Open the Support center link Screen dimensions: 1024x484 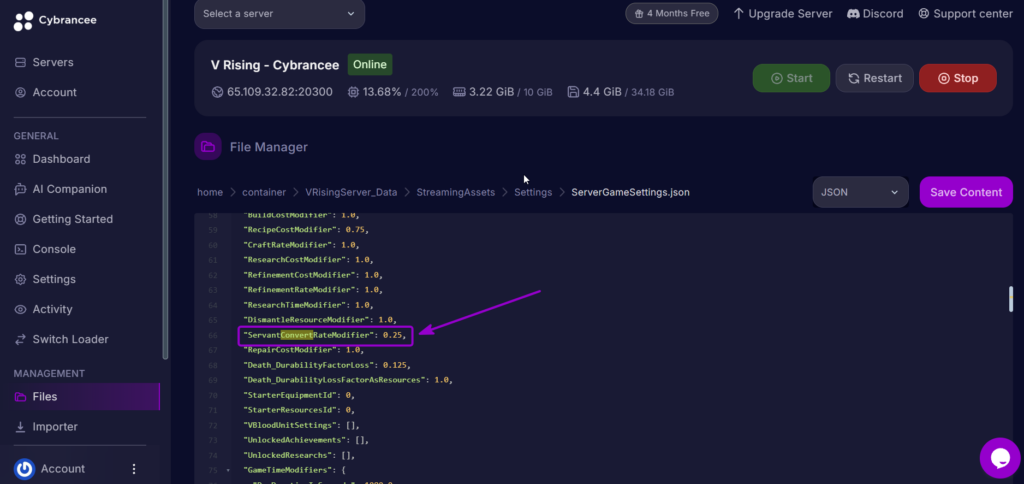[x=965, y=14]
